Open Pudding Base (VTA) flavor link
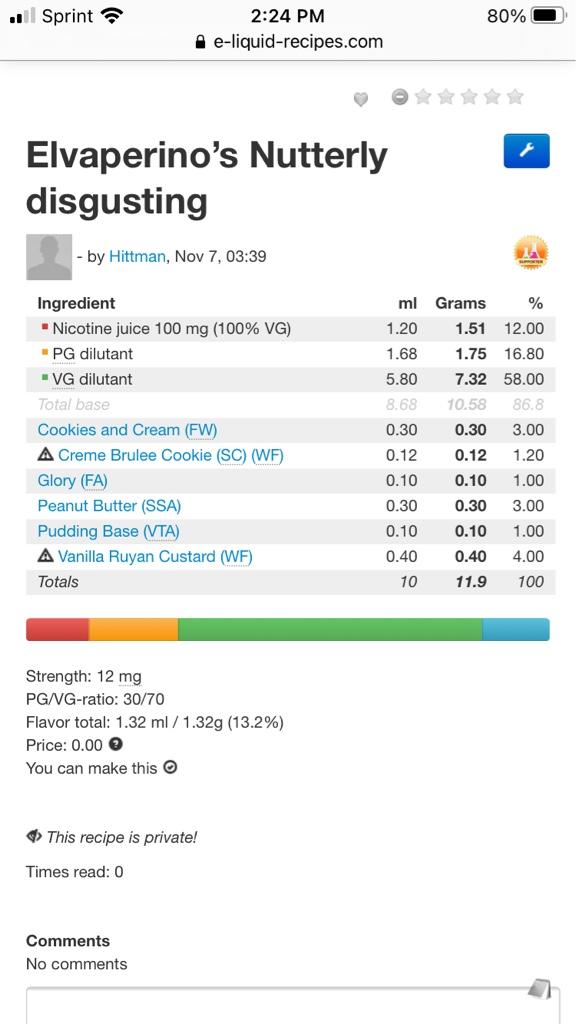The width and height of the screenshot is (576, 1024). (x=108, y=531)
